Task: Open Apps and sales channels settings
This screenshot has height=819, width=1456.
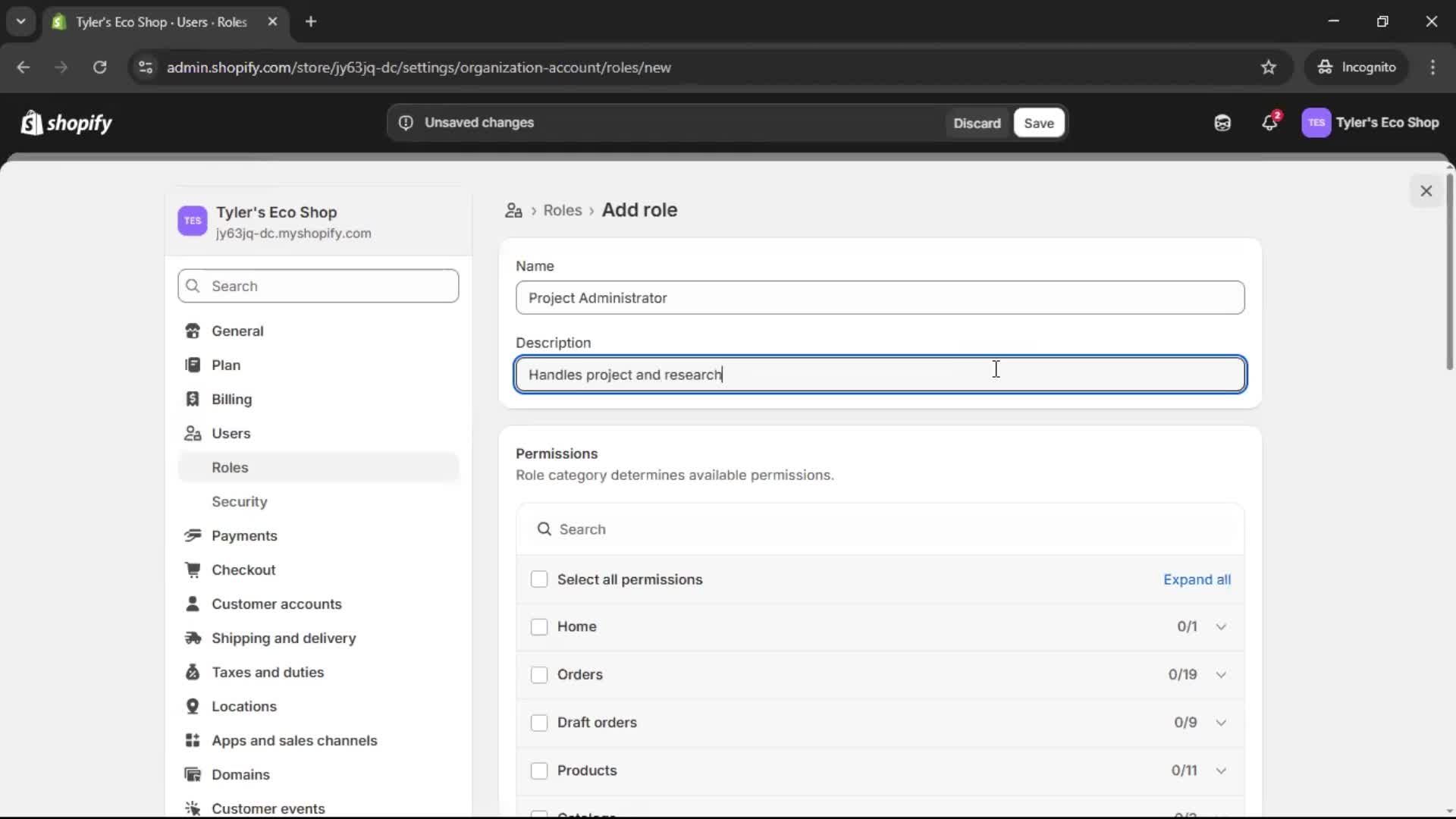Action: (x=294, y=740)
